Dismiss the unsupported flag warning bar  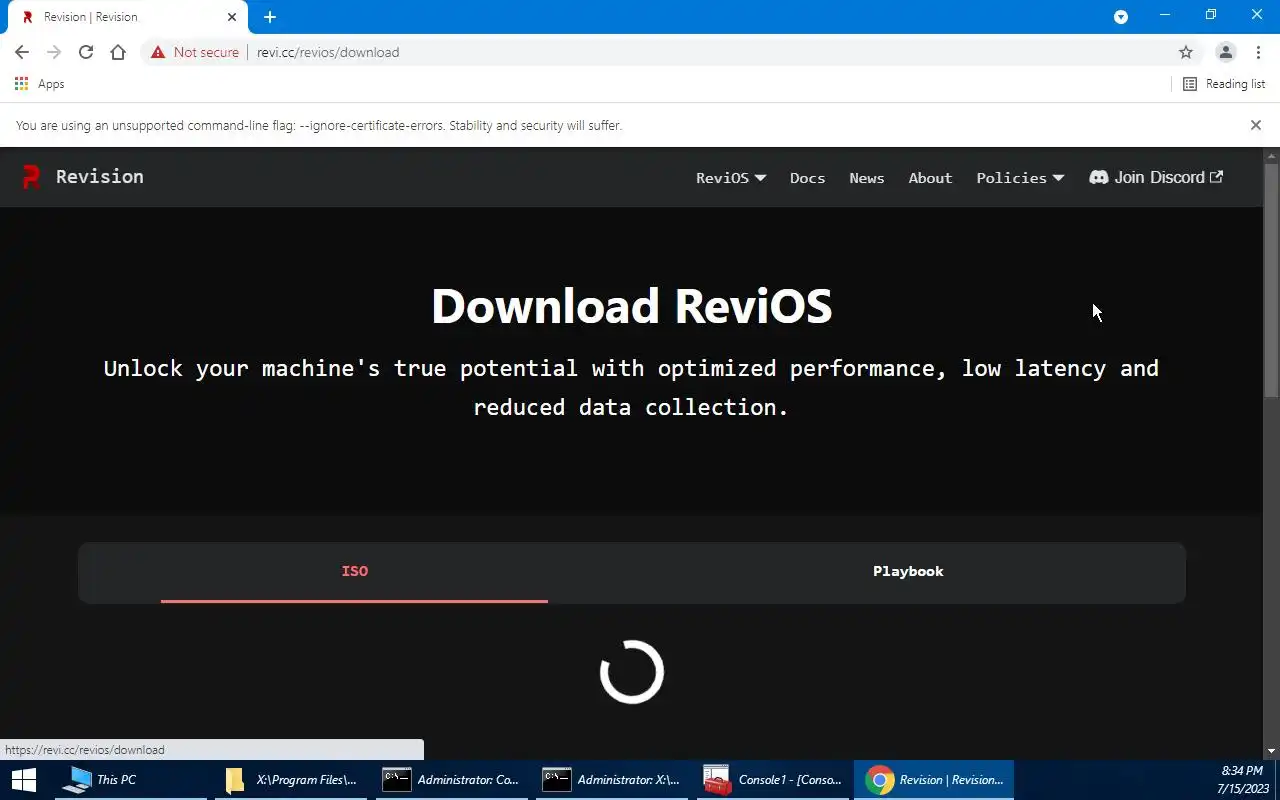point(1256,125)
